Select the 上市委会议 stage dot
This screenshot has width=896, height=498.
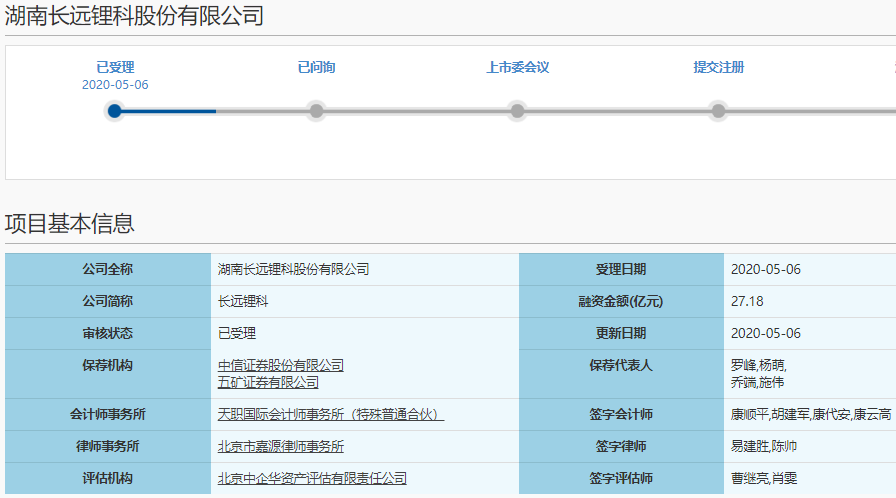(x=517, y=111)
